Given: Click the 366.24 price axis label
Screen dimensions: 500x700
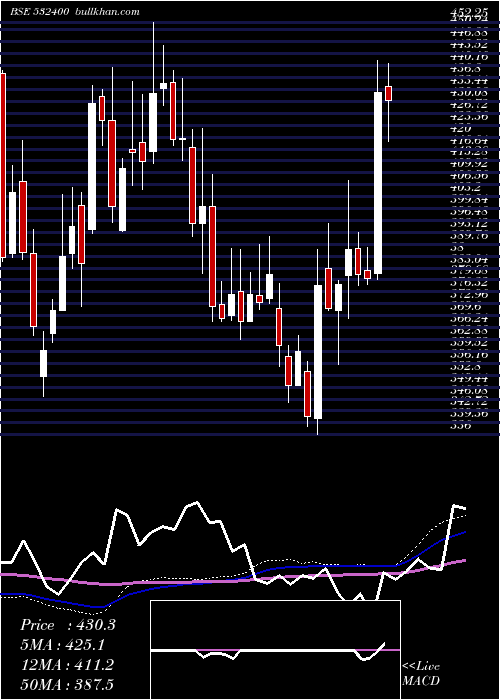Looking at the screenshot, I should pos(468,319).
